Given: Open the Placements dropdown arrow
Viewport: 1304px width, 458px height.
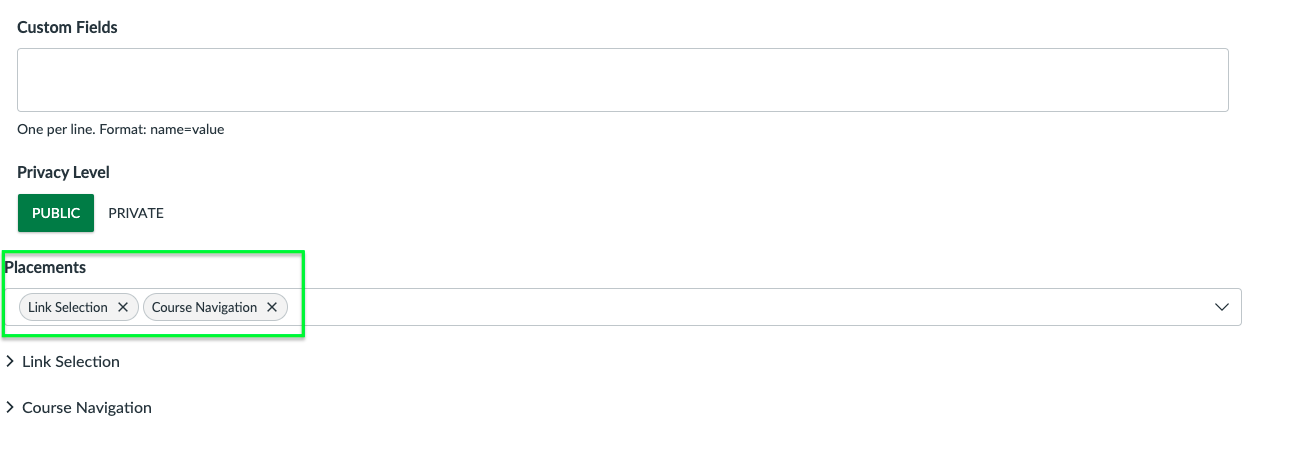Looking at the screenshot, I should pyautogui.click(x=1221, y=307).
